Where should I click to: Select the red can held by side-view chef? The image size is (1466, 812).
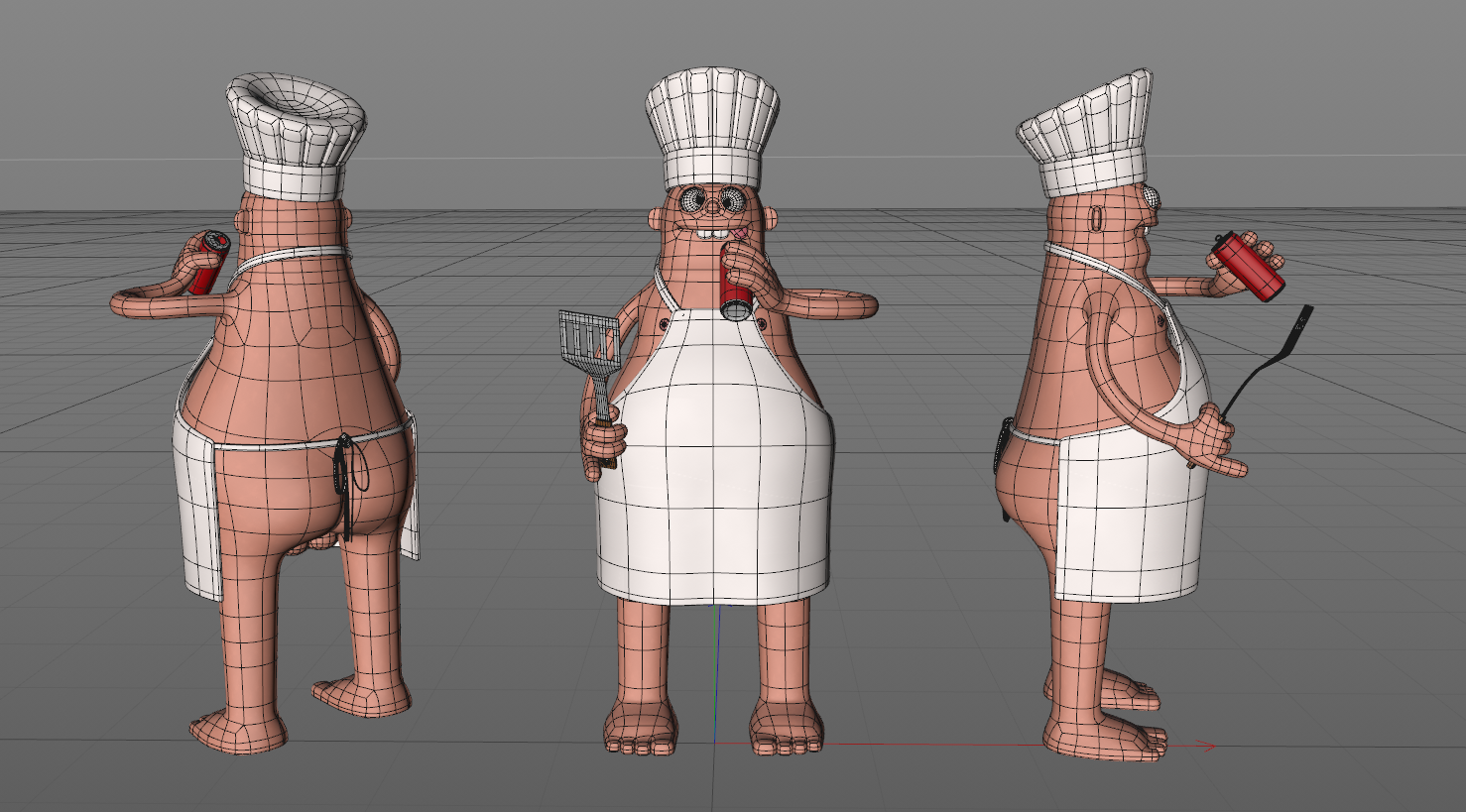(x=1249, y=266)
